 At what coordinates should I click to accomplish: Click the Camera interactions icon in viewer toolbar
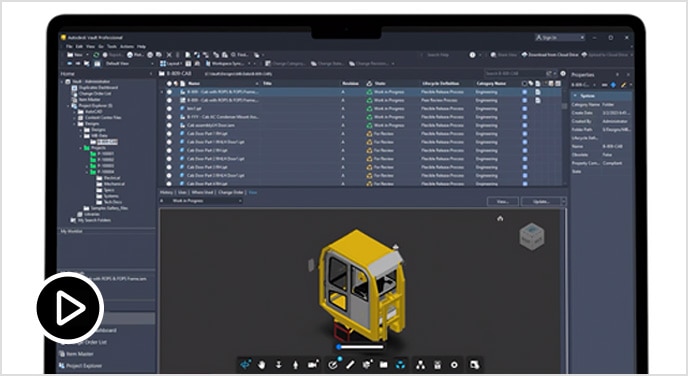coord(313,365)
